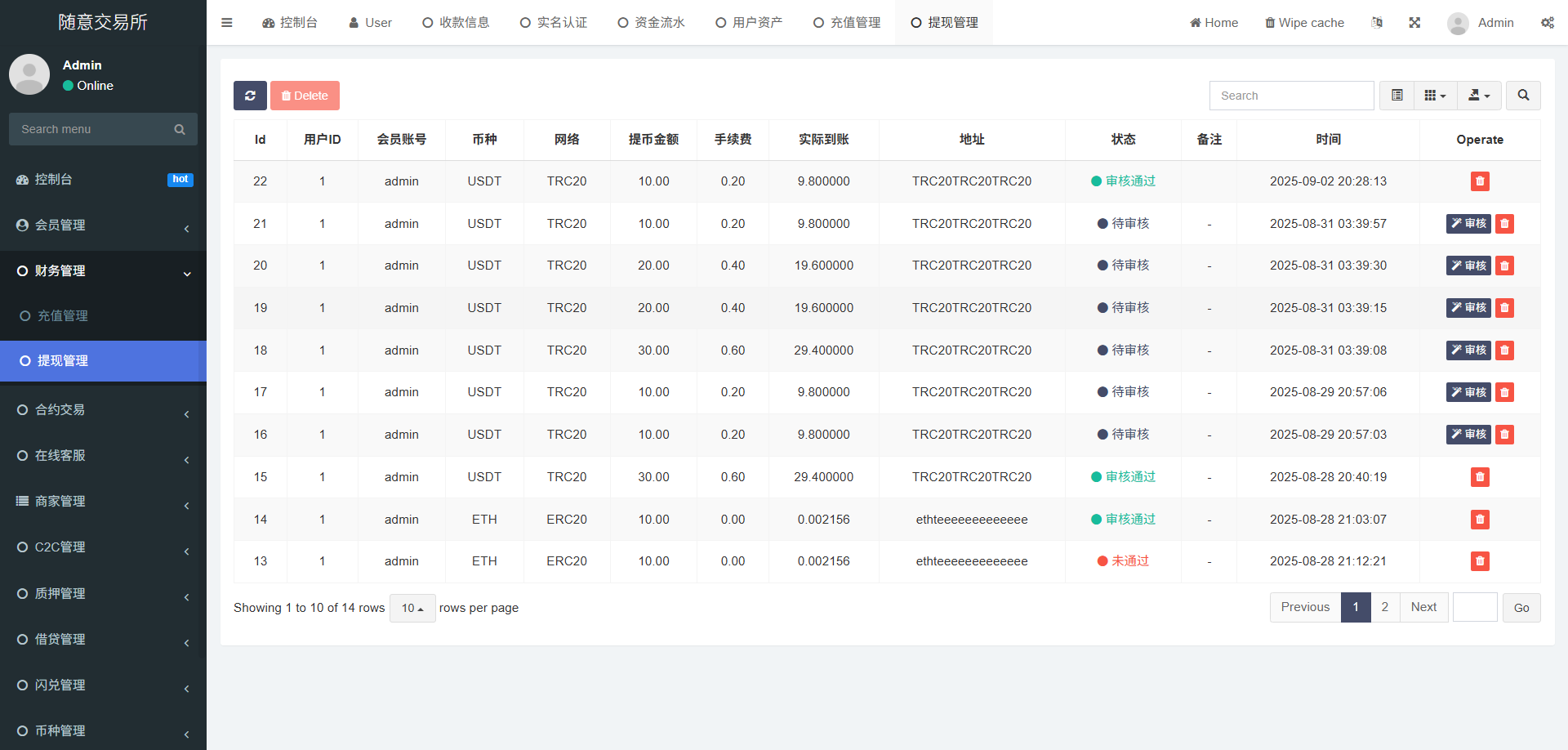Delete row 22 using trash icon
1568x750 pixels.
[x=1479, y=181]
